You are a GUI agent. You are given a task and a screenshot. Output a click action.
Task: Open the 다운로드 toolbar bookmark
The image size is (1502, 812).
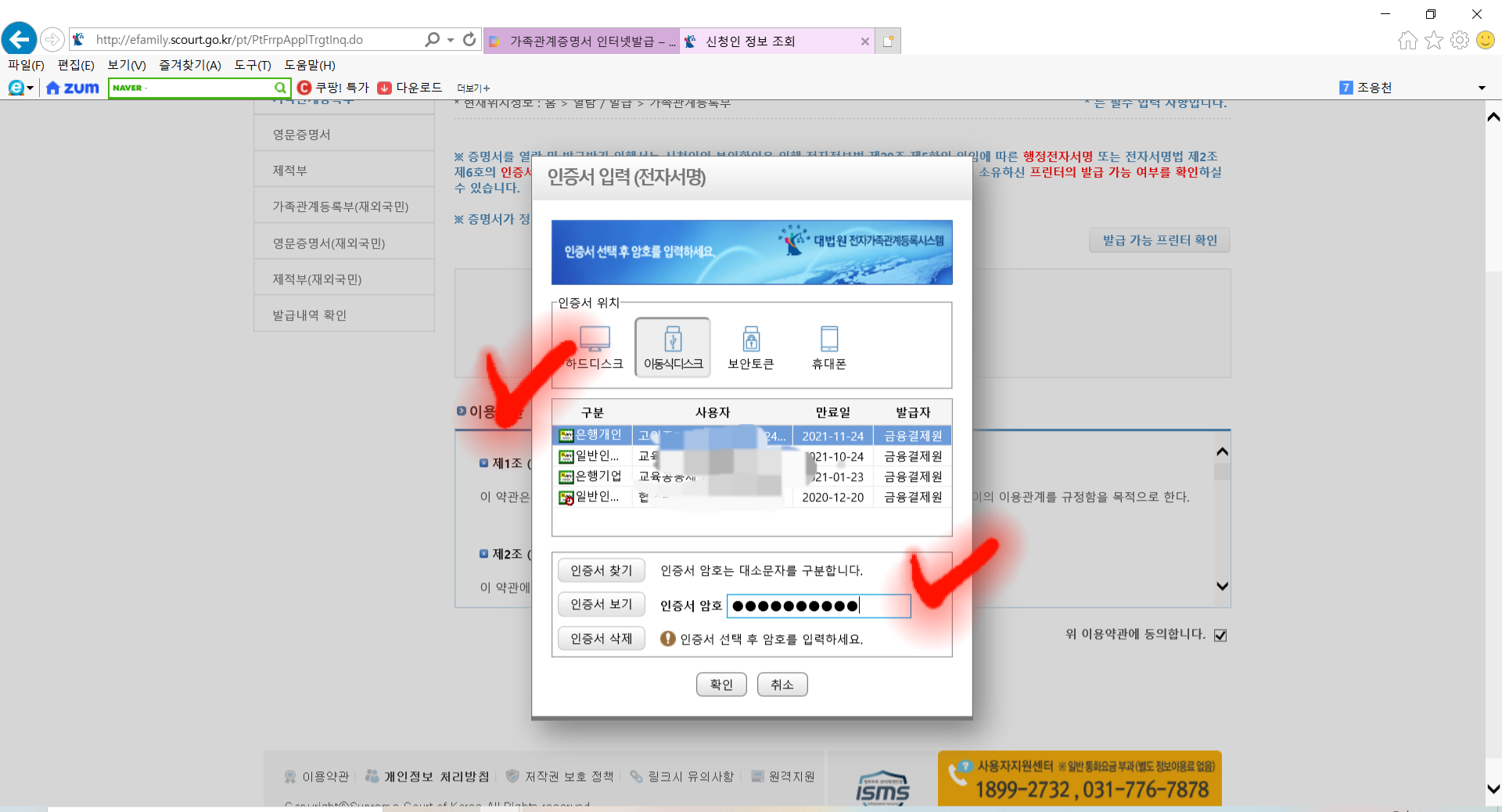[x=410, y=88]
